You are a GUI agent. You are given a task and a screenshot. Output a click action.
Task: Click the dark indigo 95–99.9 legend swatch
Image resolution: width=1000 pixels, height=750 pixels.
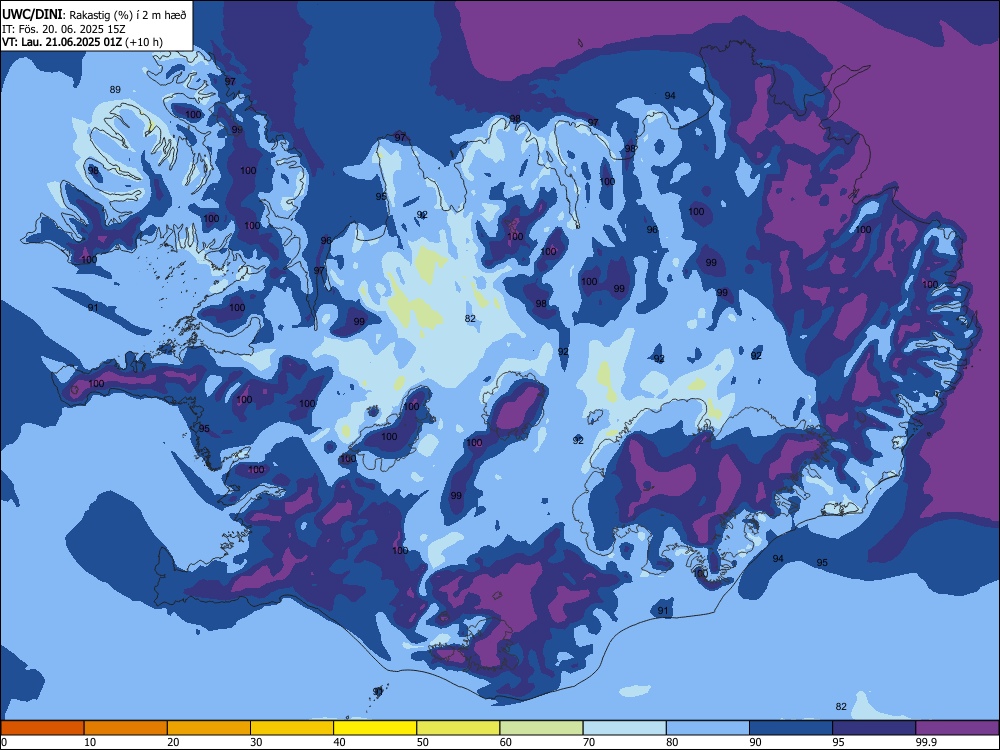pos(874,728)
